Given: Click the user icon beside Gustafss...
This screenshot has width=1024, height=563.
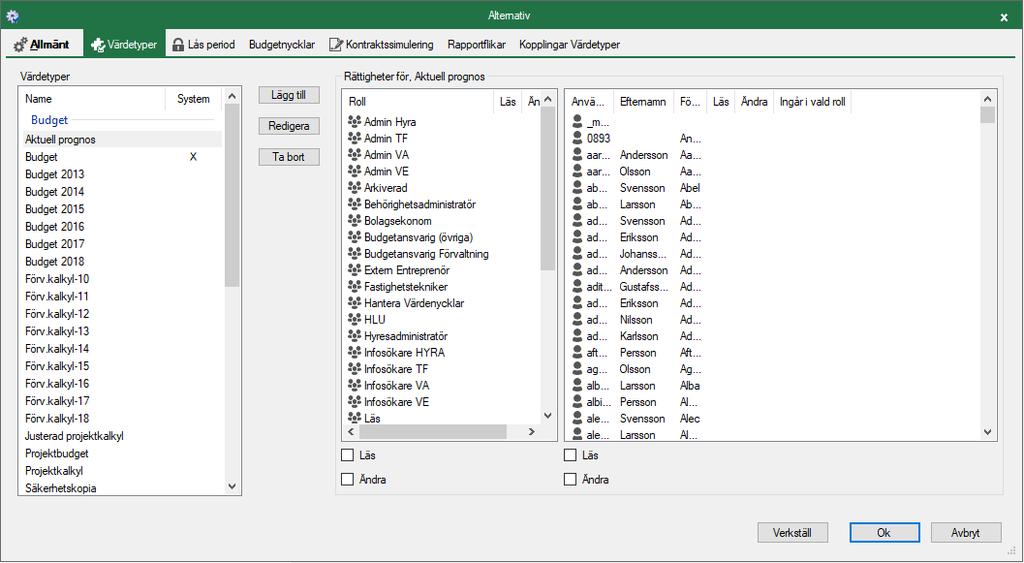Looking at the screenshot, I should (x=577, y=287).
